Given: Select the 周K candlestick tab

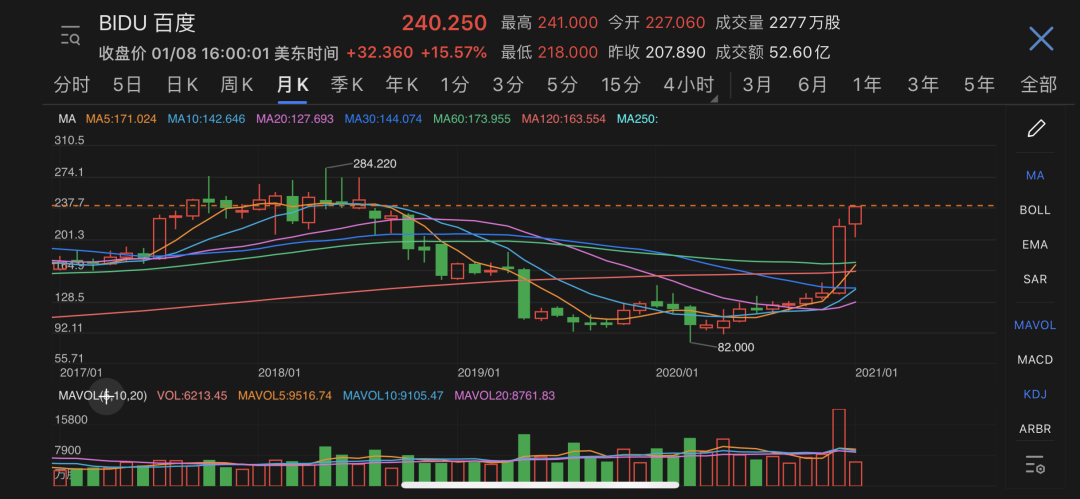Looking at the screenshot, I should [237, 85].
